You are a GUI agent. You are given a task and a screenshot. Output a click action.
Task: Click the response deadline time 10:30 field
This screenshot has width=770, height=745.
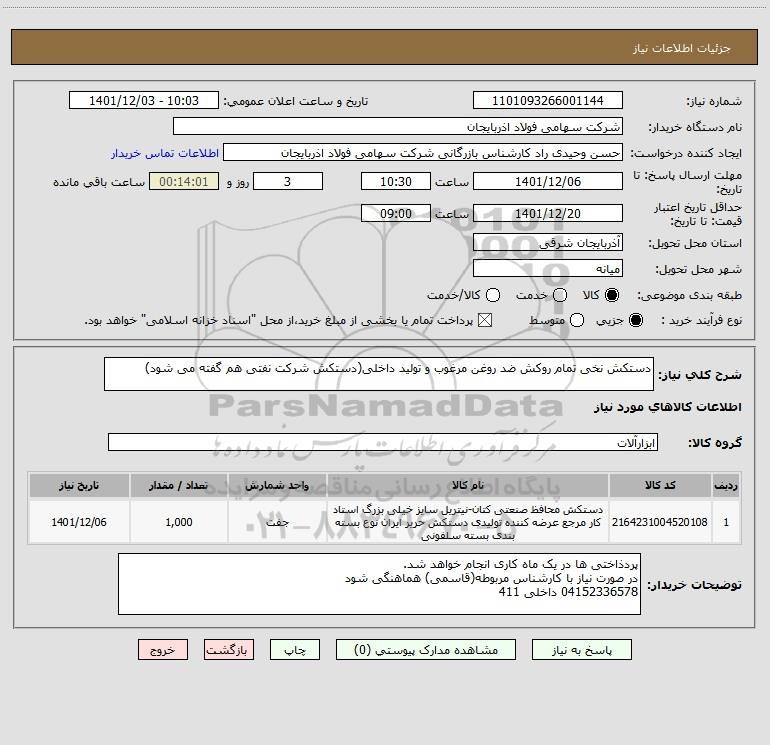[x=396, y=181]
